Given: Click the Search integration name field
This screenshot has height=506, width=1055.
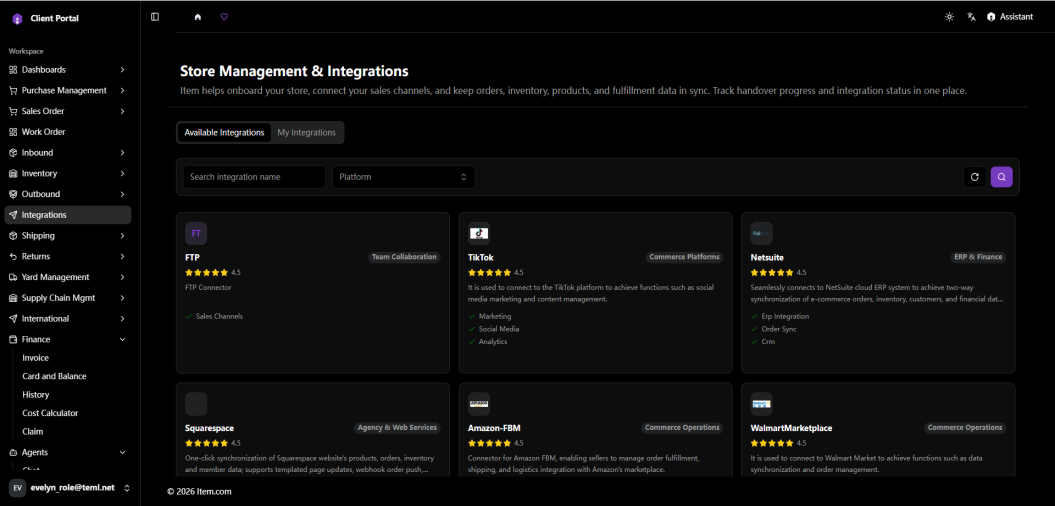Looking at the screenshot, I should click(254, 177).
